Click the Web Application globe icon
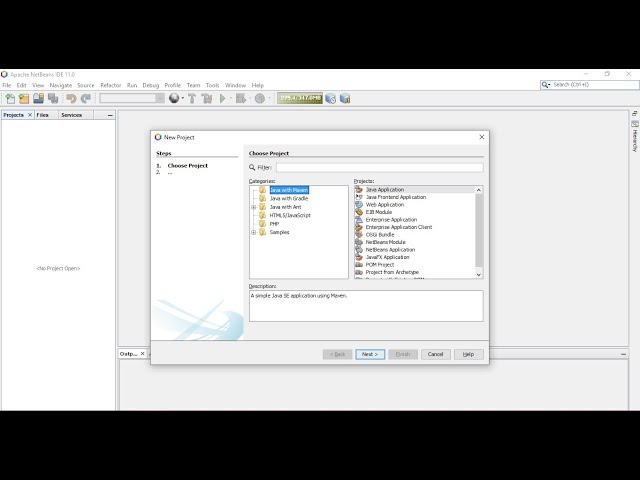This screenshot has width=640, height=480. [359, 204]
